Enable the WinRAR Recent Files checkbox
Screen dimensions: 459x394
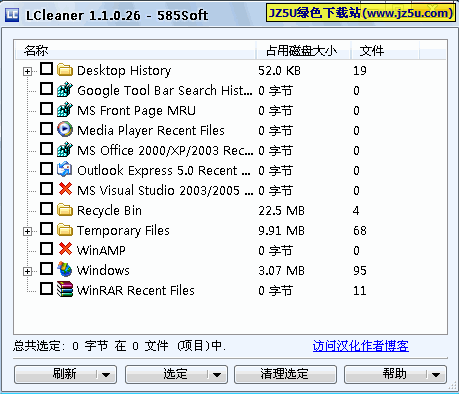pyautogui.click(x=46, y=289)
